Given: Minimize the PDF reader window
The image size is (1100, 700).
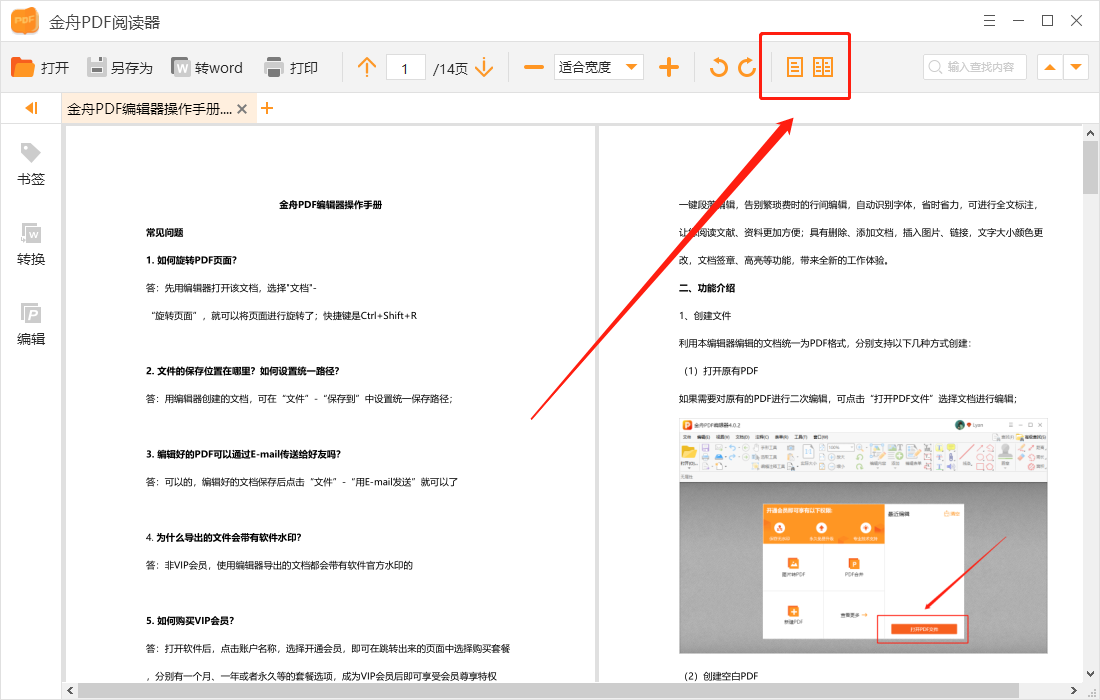Looking at the screenshot, I should [1018, 20].
